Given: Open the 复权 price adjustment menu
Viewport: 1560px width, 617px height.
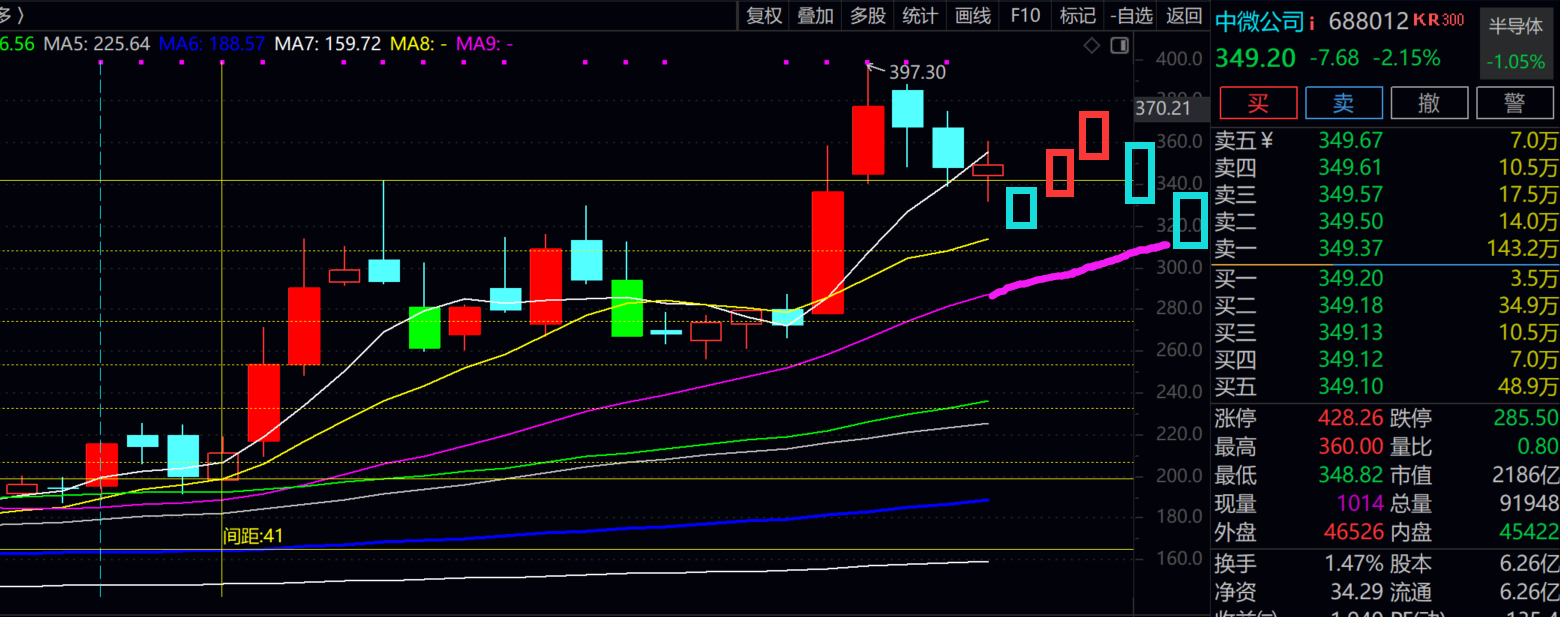Looking at the screenshot, I should coord(765,15).
